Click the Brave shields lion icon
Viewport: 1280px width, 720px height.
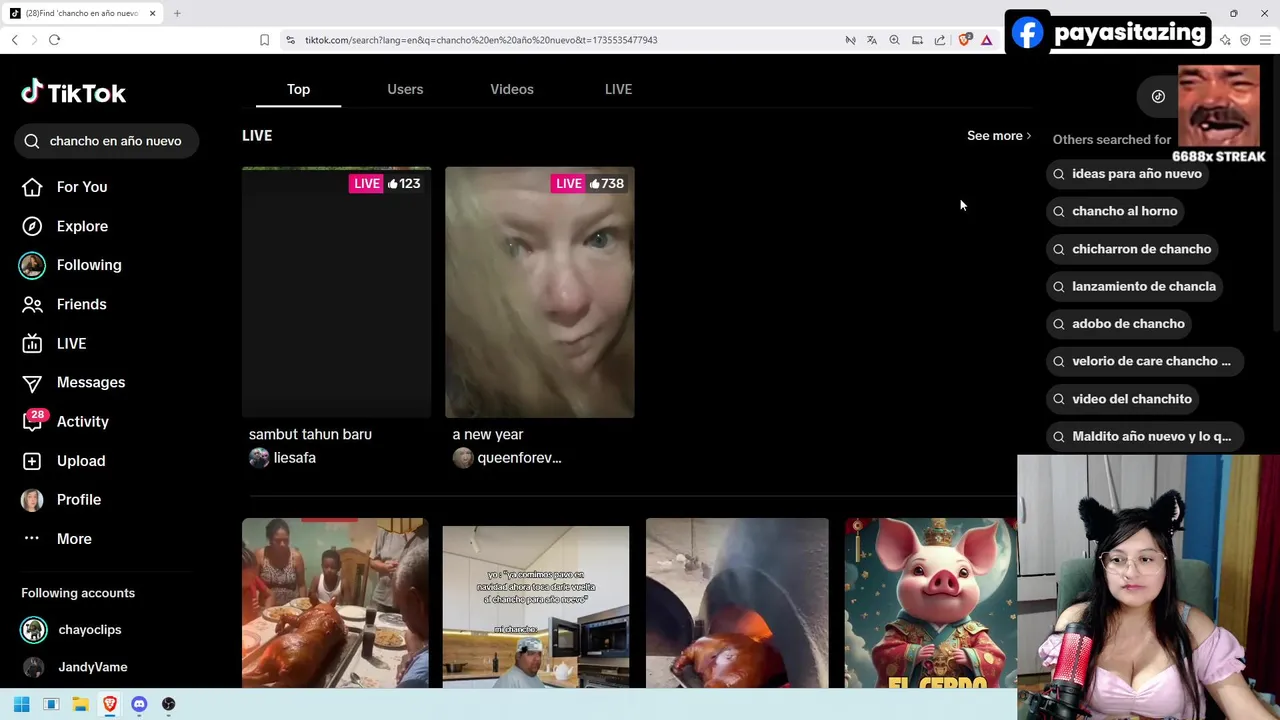coord(965,40)
